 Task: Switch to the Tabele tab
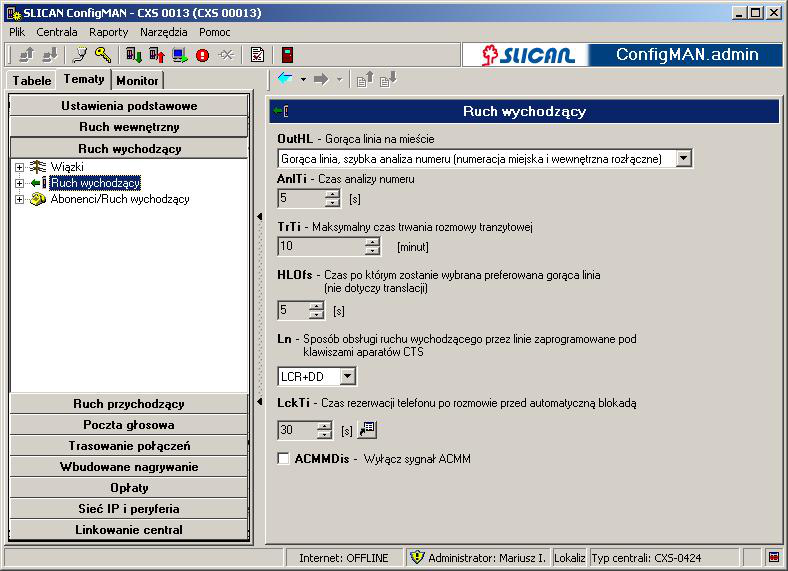[32, 80]
